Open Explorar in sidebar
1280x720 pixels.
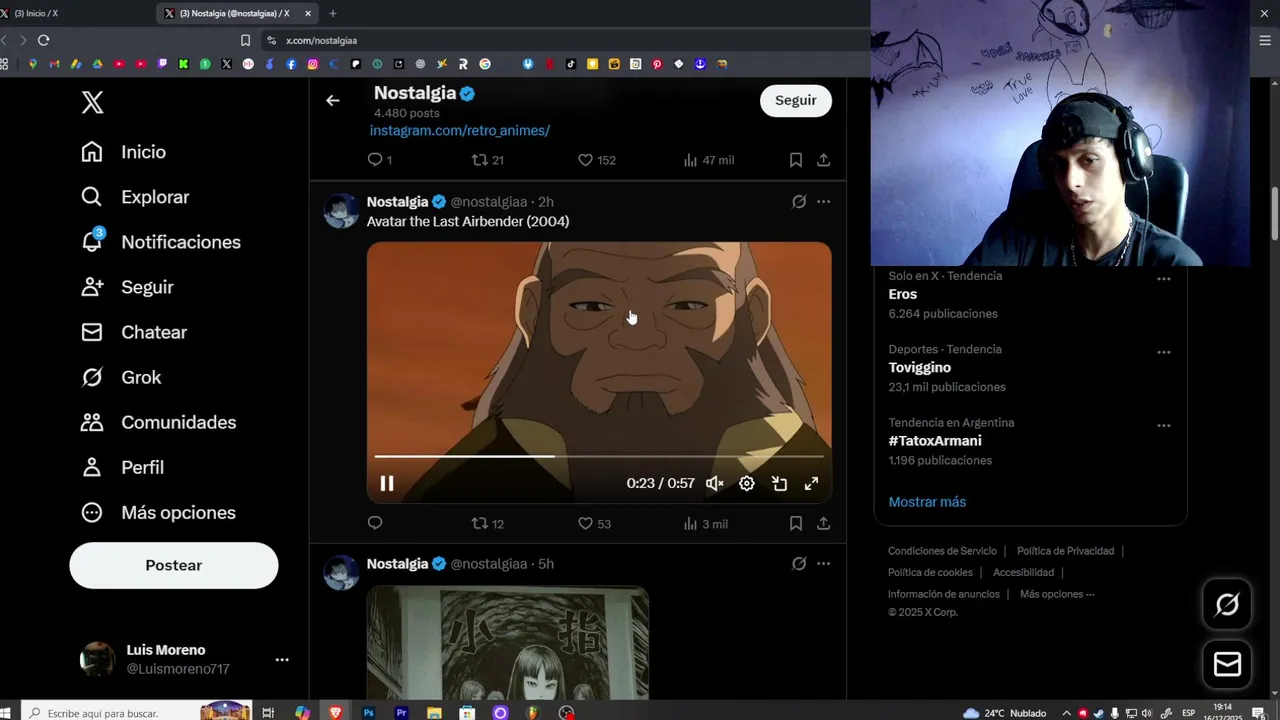point(135,197)
